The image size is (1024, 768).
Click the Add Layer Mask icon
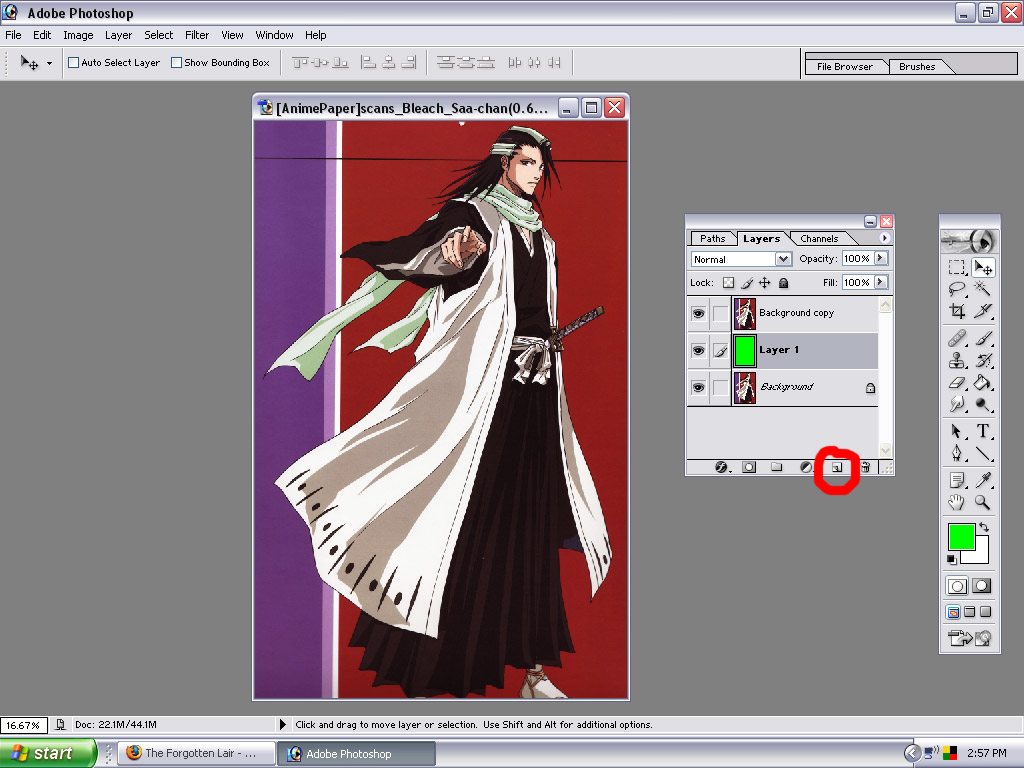(749, 467)
